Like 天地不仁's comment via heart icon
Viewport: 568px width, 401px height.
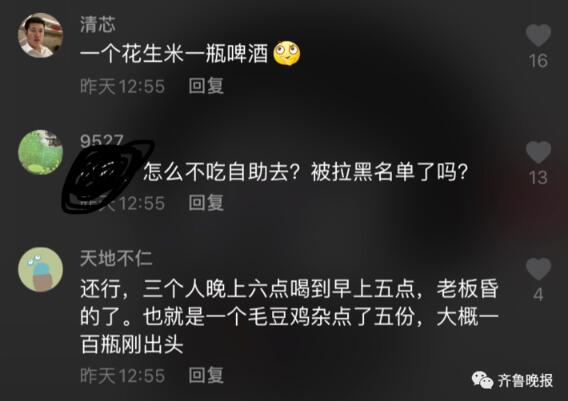click(538, 269)
